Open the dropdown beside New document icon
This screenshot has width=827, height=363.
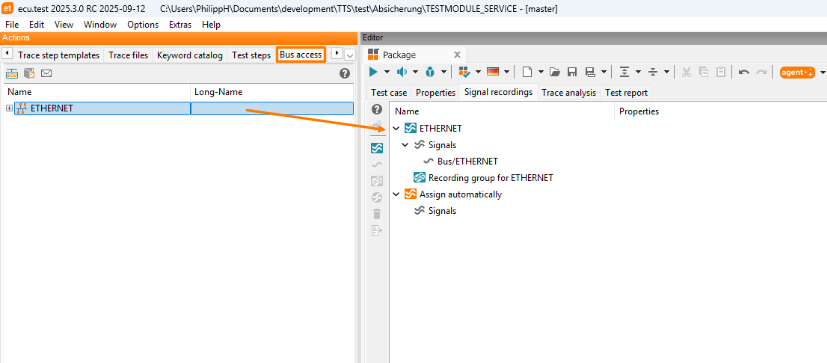[540, 72]
